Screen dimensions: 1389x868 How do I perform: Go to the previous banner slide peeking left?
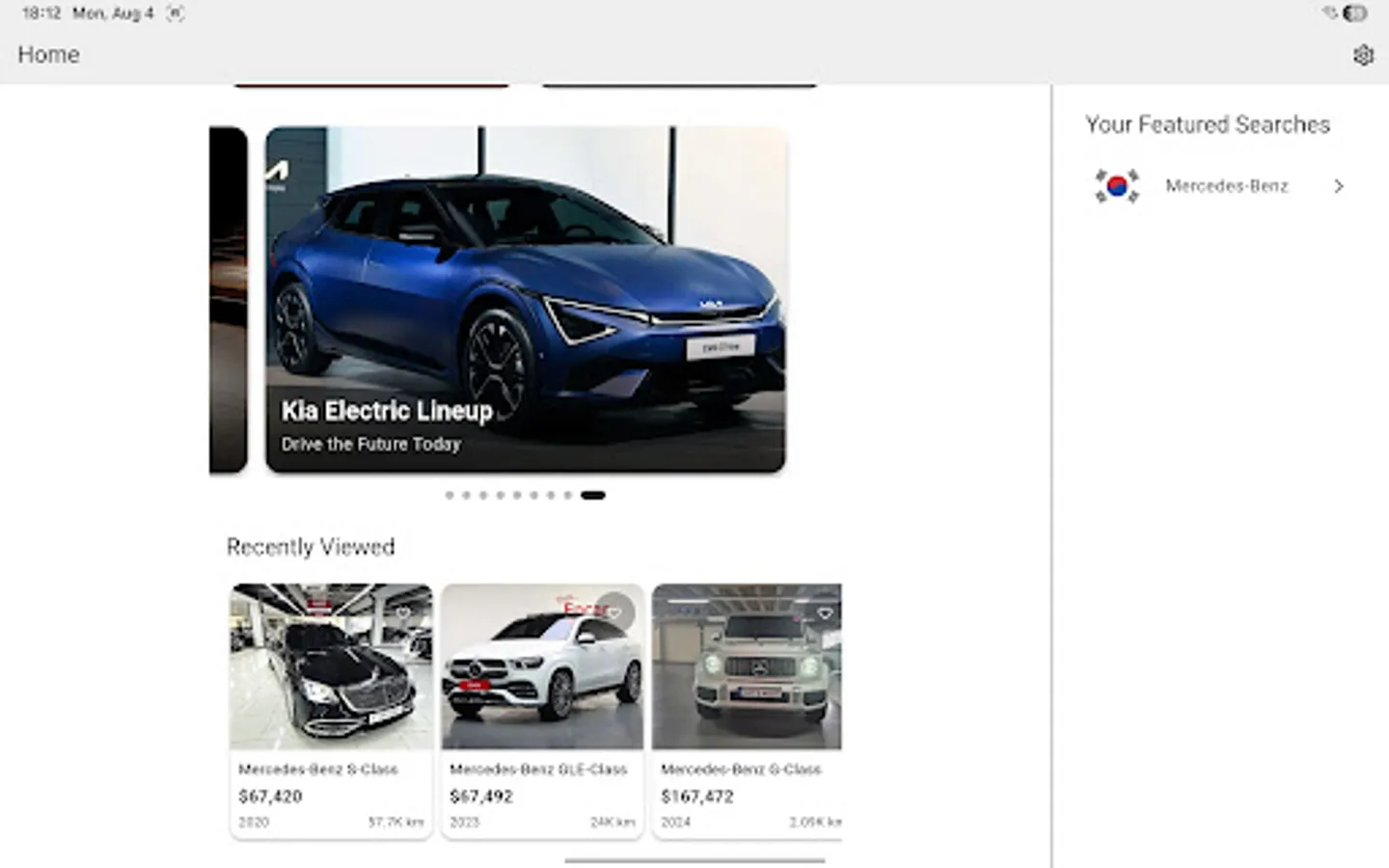(229, 299)
